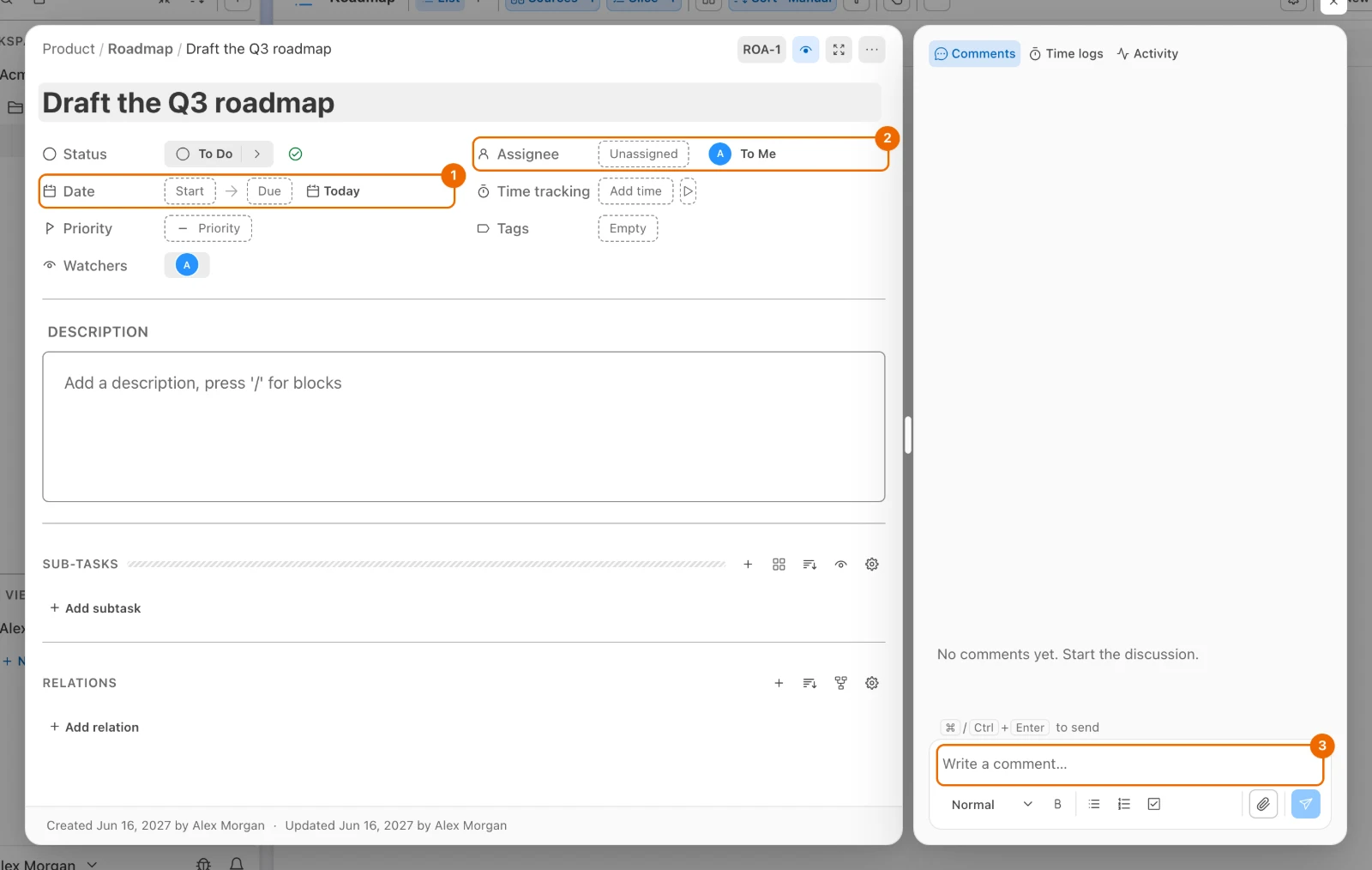Viewport: 1372px width, 870px height.
Task: Send the comment with paper plane button
Action: pos(1305,804)
